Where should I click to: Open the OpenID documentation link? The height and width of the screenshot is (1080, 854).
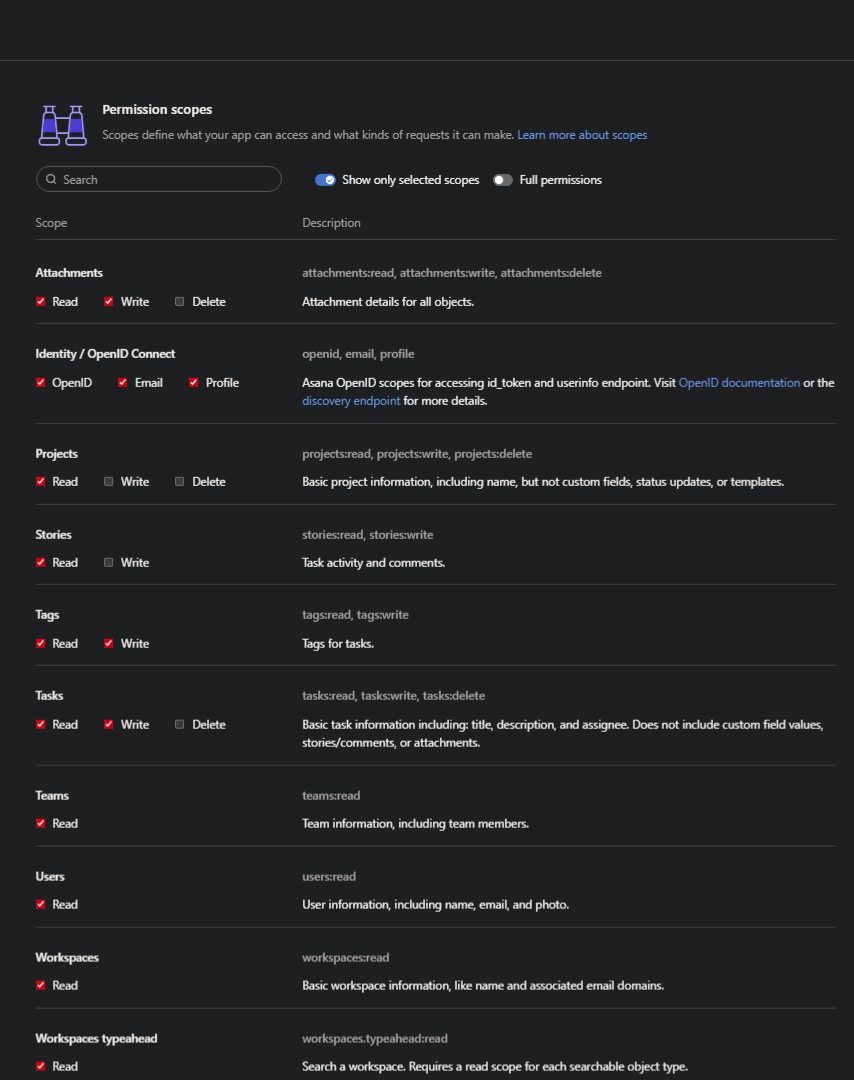point(739,382)
